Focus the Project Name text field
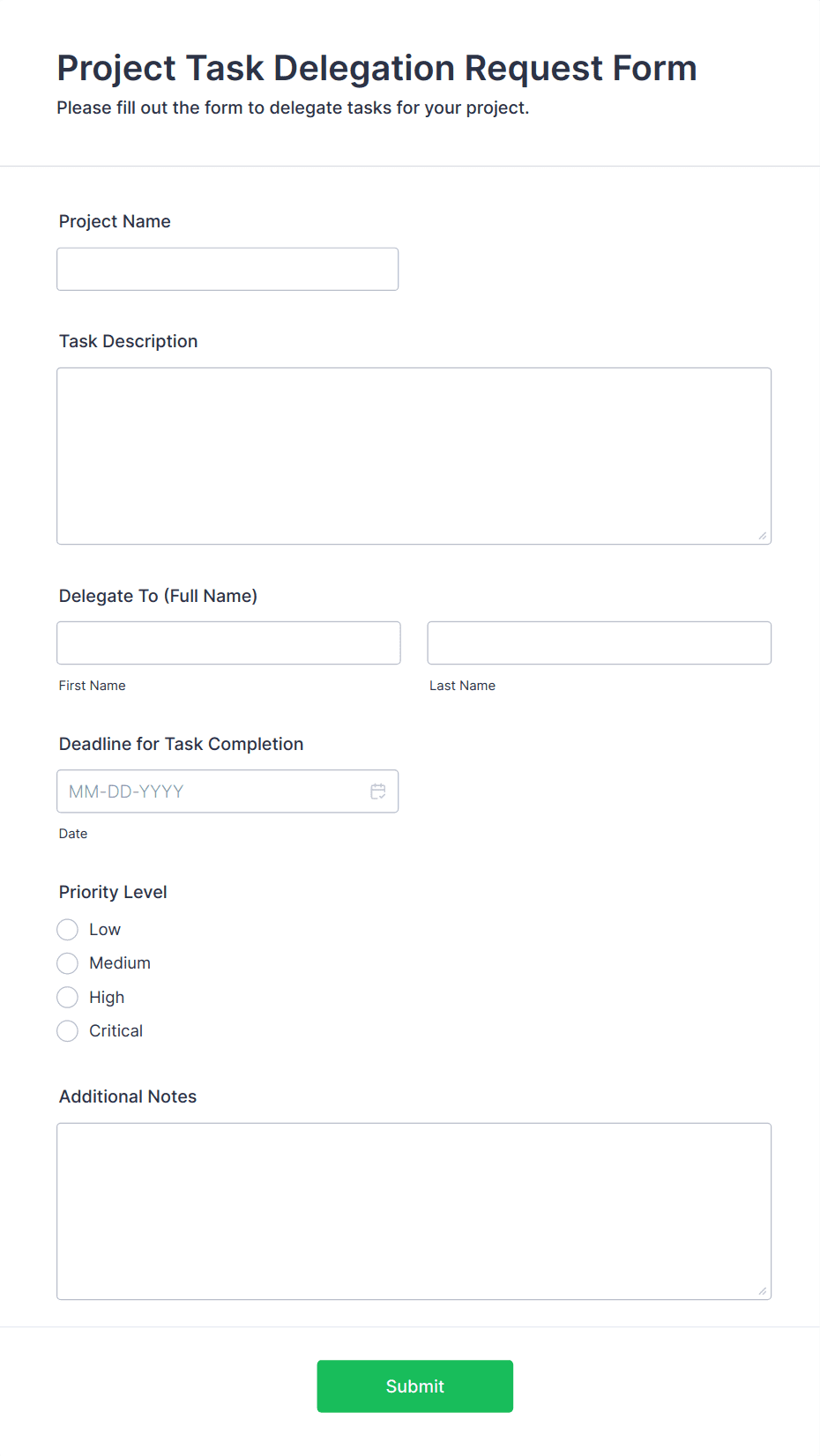 (x=227, y=269)
